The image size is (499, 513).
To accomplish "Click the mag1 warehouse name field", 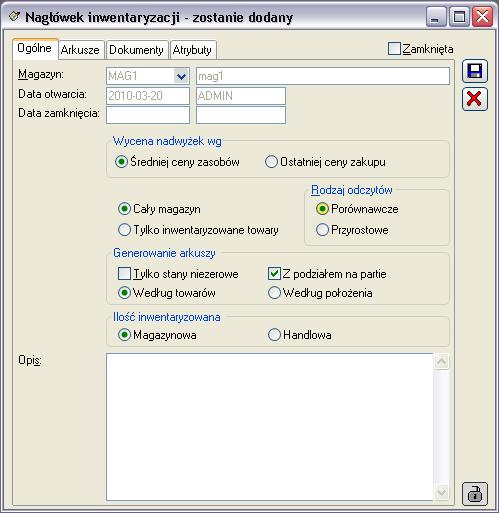I will click(x=323, y=76).
